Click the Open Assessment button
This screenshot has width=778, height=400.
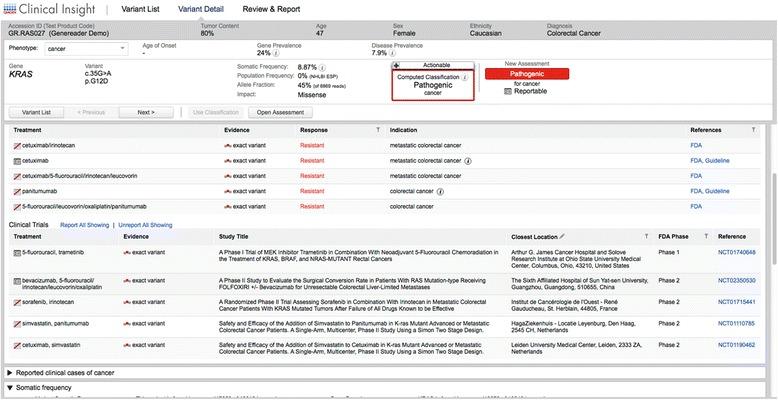point(280,112)
